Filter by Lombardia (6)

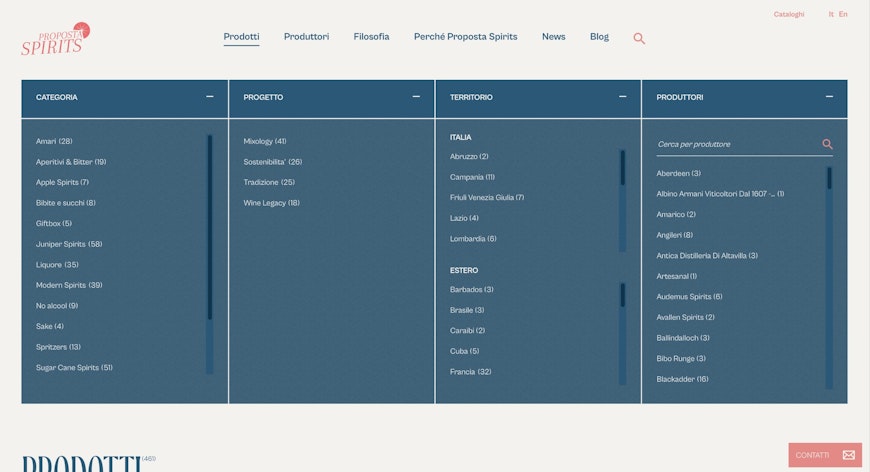473,239
